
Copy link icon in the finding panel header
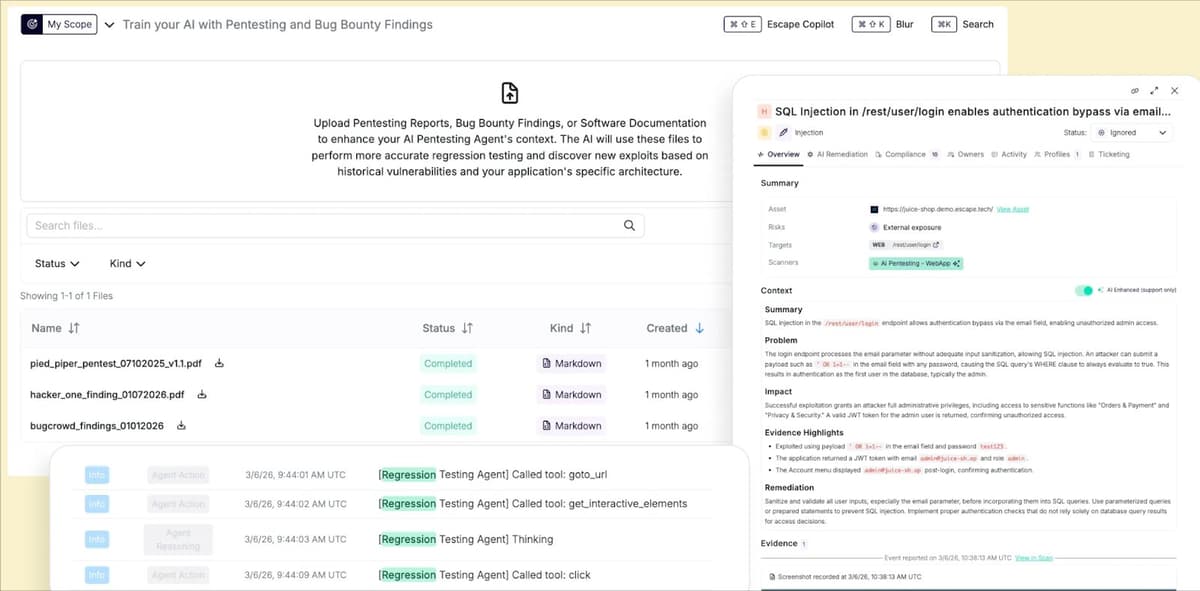1135,90
